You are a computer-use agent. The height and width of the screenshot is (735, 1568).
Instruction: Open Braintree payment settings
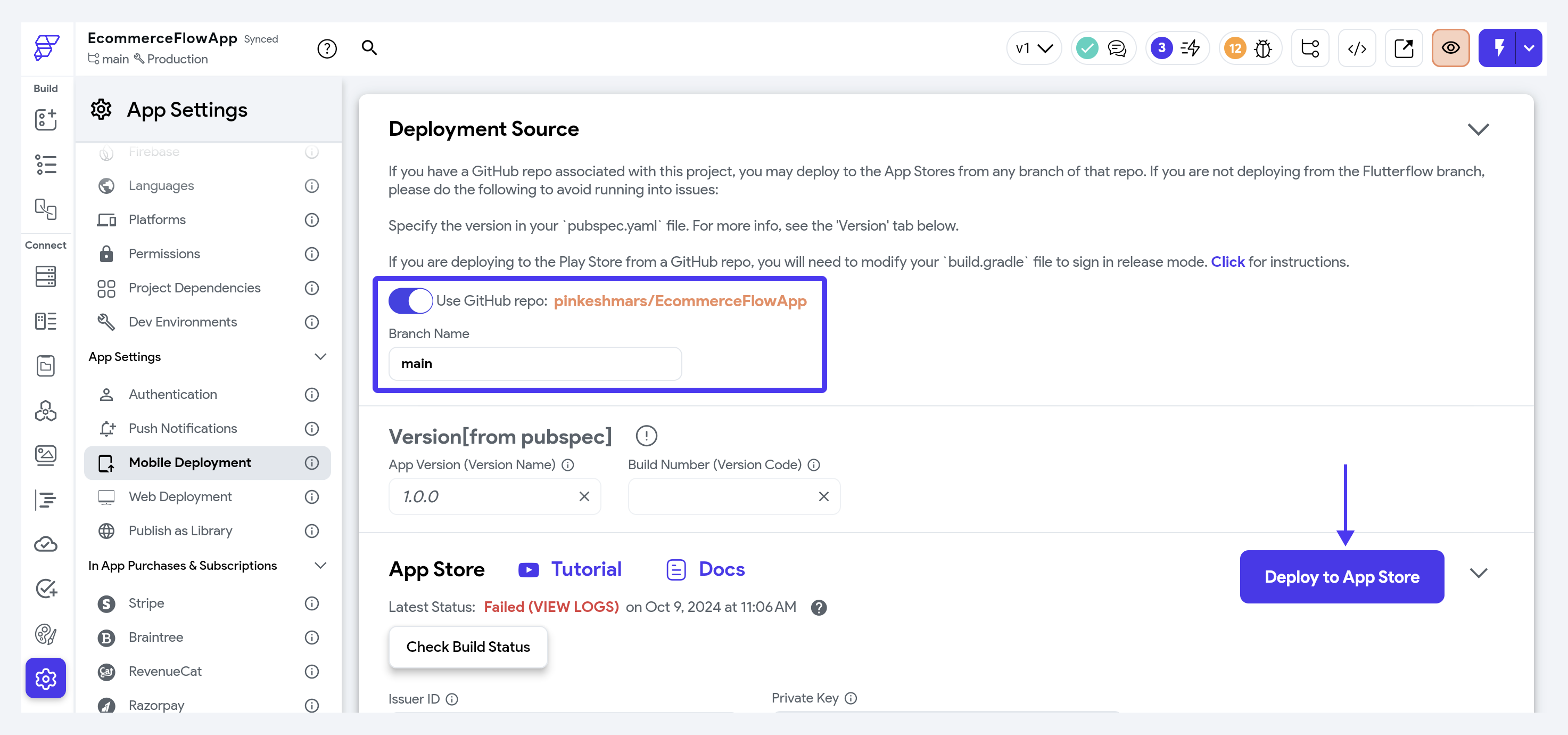click(x=207, y=638)
